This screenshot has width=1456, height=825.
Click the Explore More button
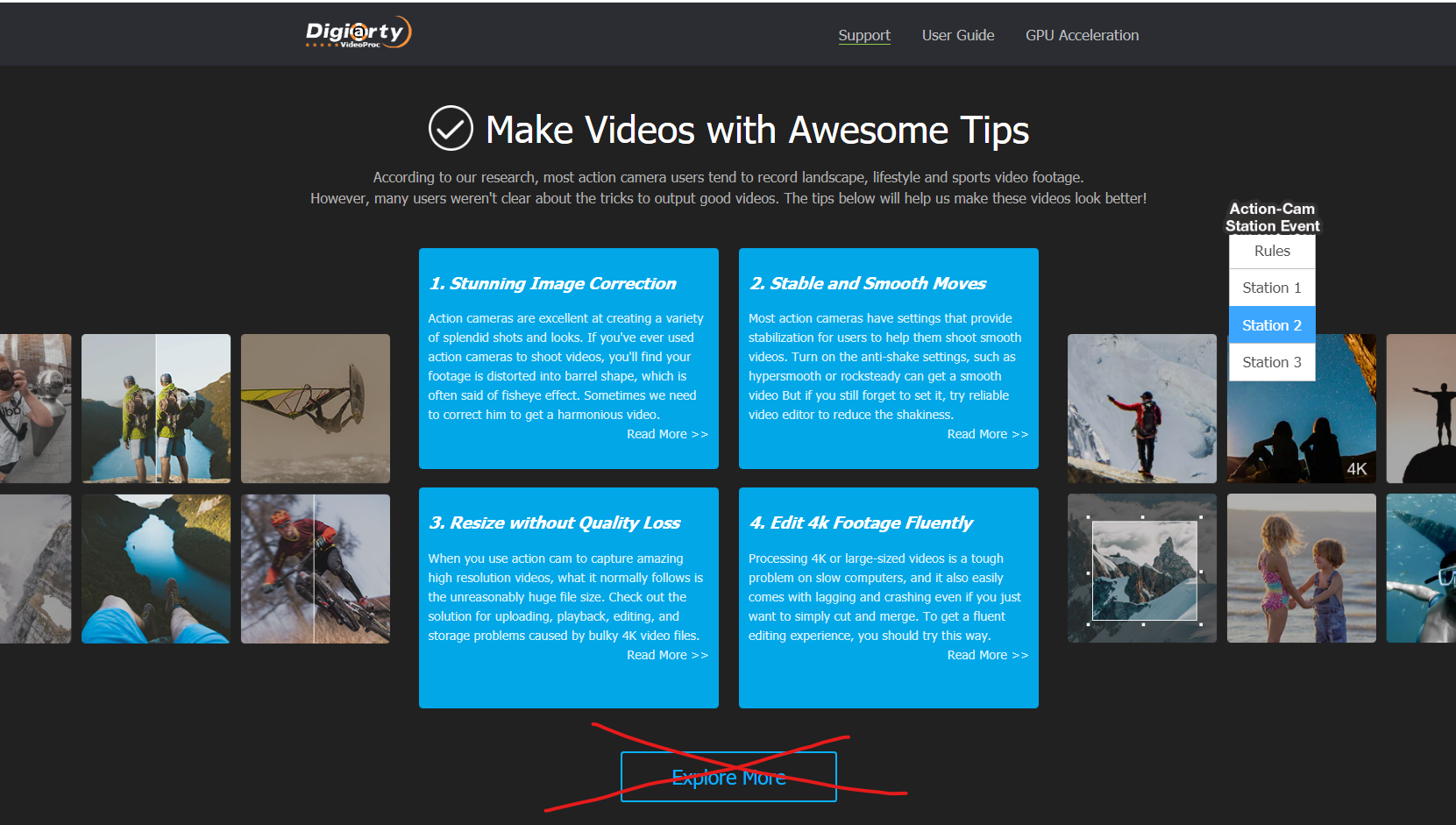[728, 777]
